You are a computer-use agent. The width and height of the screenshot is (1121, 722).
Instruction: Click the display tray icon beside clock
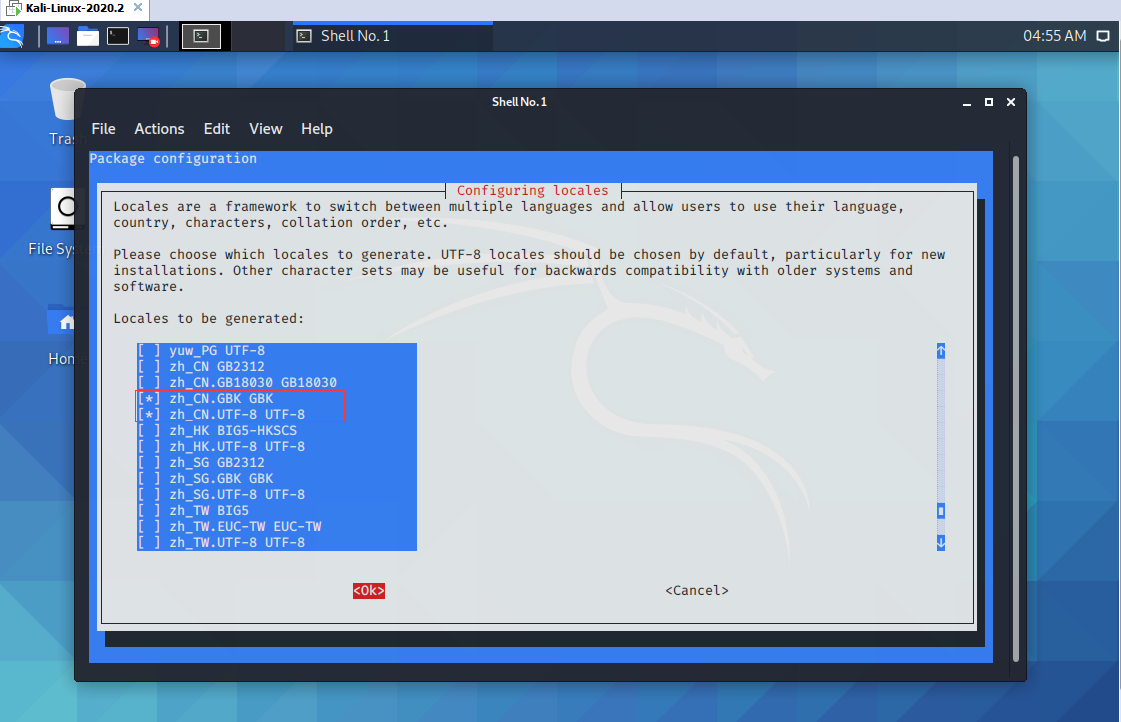1104,36
